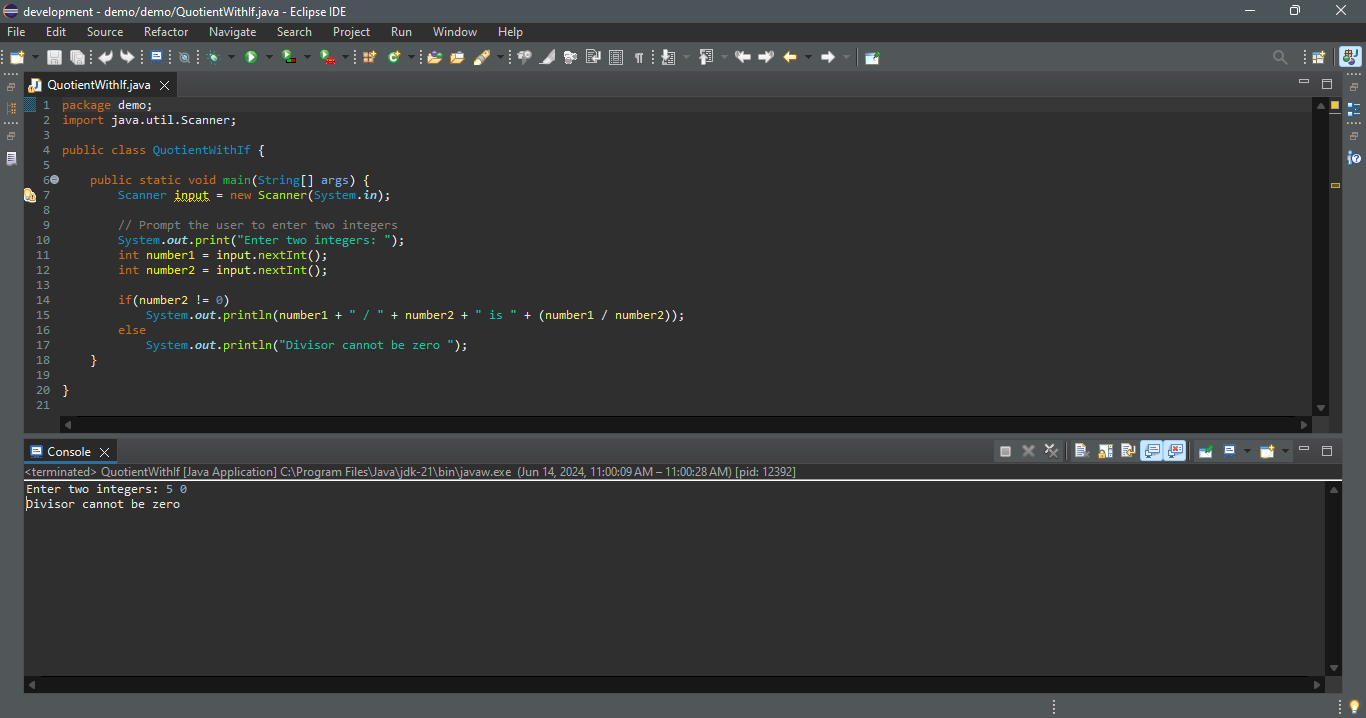Select the QuotientWithIf.java editor tab
This screenshot has height=718, width=1366.
coord(98,85)
